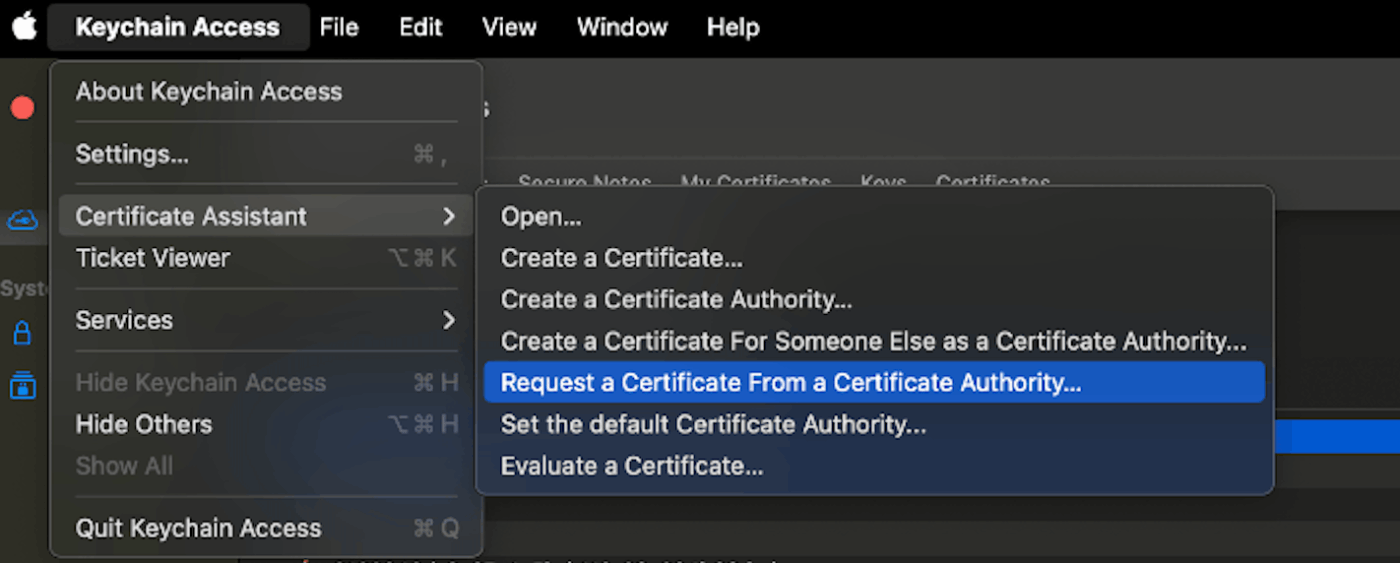This screenshot has height=563, width=1400.
Task: Select Request a Certificate From a Certificate Authority
Action: click(874, 382)
